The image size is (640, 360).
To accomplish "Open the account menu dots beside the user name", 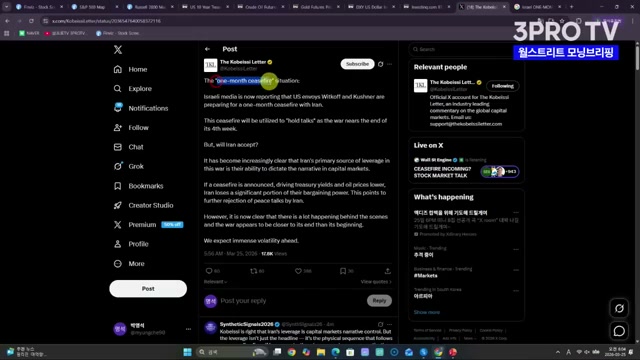I will pyautogui.click(x=188, y=329).
